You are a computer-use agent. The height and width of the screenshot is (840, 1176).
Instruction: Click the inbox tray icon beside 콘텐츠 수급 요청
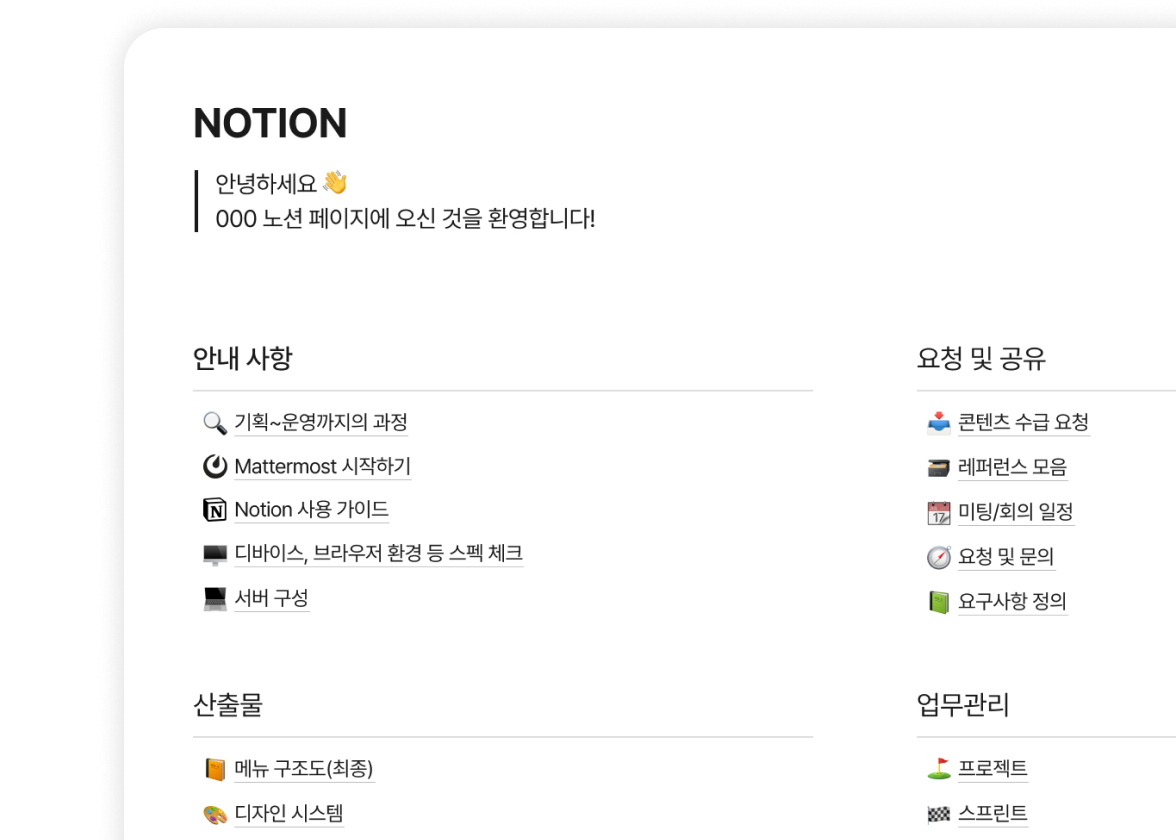pos(938,423)
